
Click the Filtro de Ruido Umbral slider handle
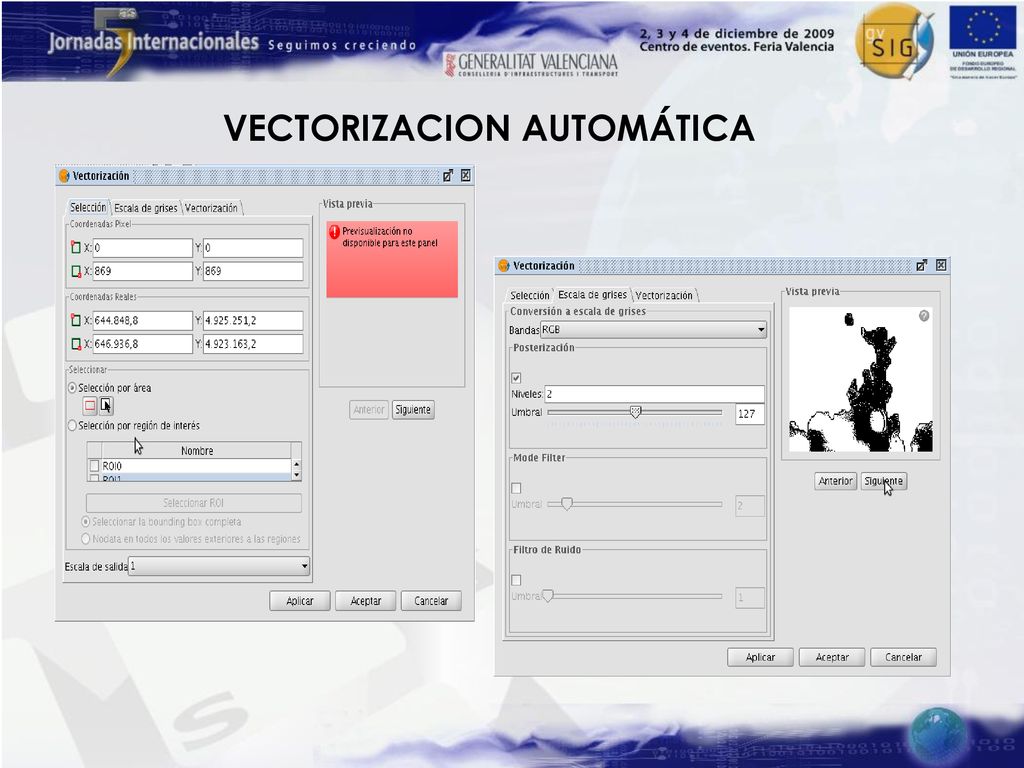pyautogui.click(x=548, y=596)
